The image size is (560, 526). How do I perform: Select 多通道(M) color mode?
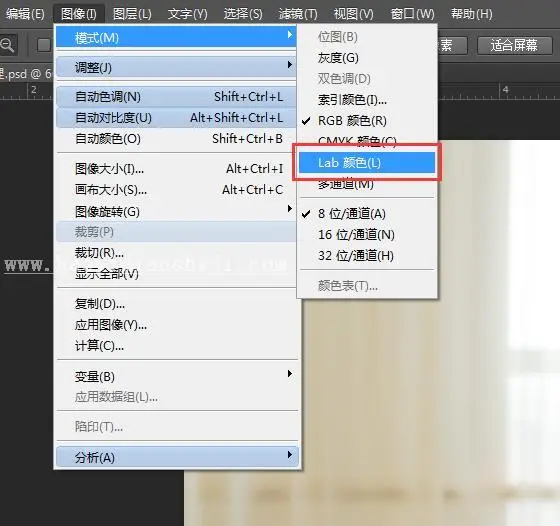tap(367, 185)
